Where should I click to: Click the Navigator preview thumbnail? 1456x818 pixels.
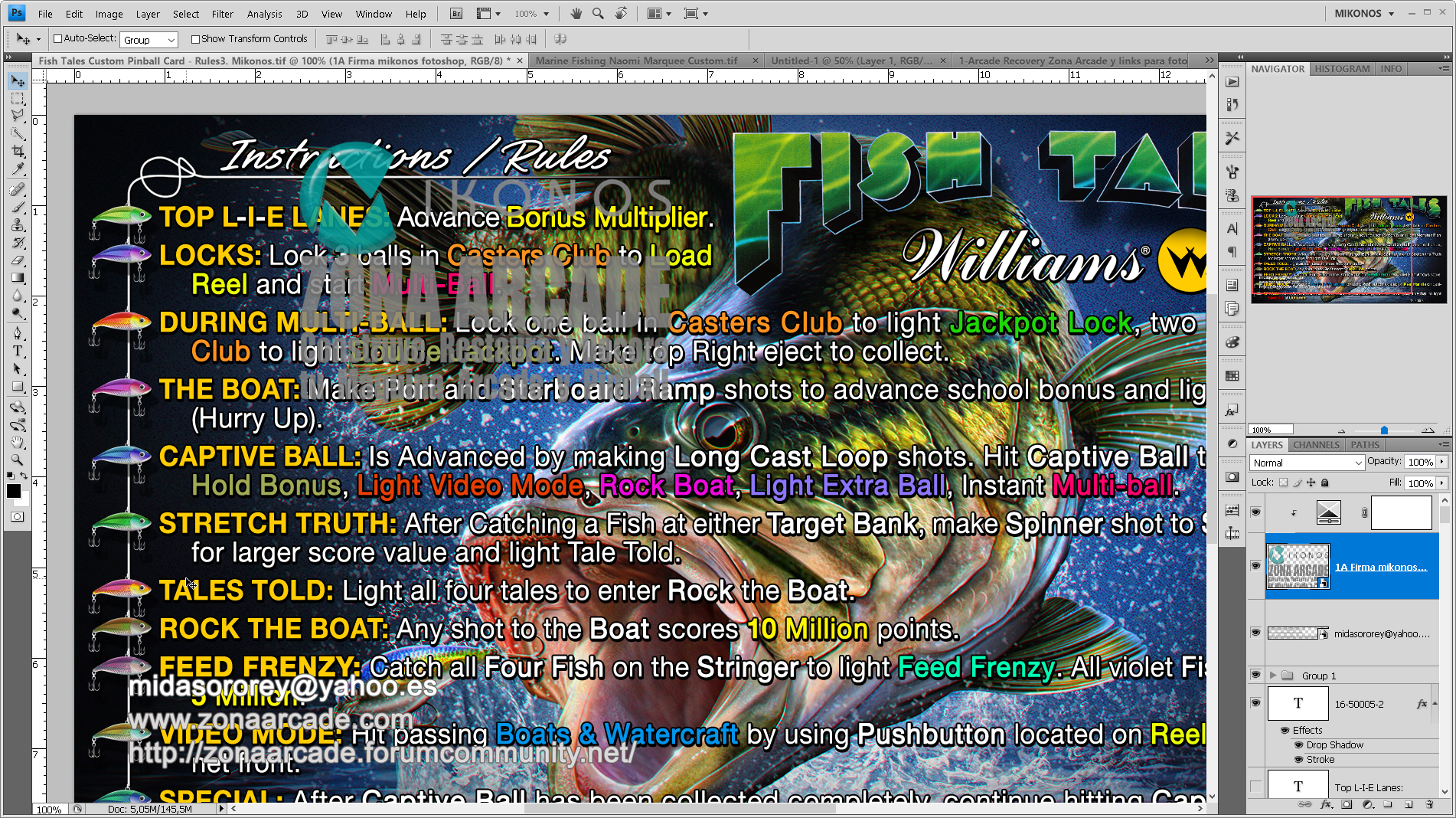1349,250
